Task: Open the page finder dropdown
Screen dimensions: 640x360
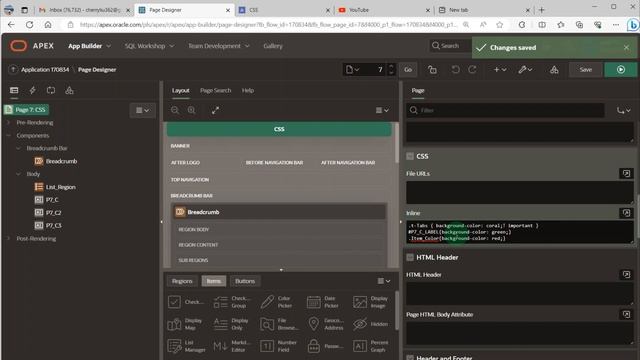Action: pos(353,70)
